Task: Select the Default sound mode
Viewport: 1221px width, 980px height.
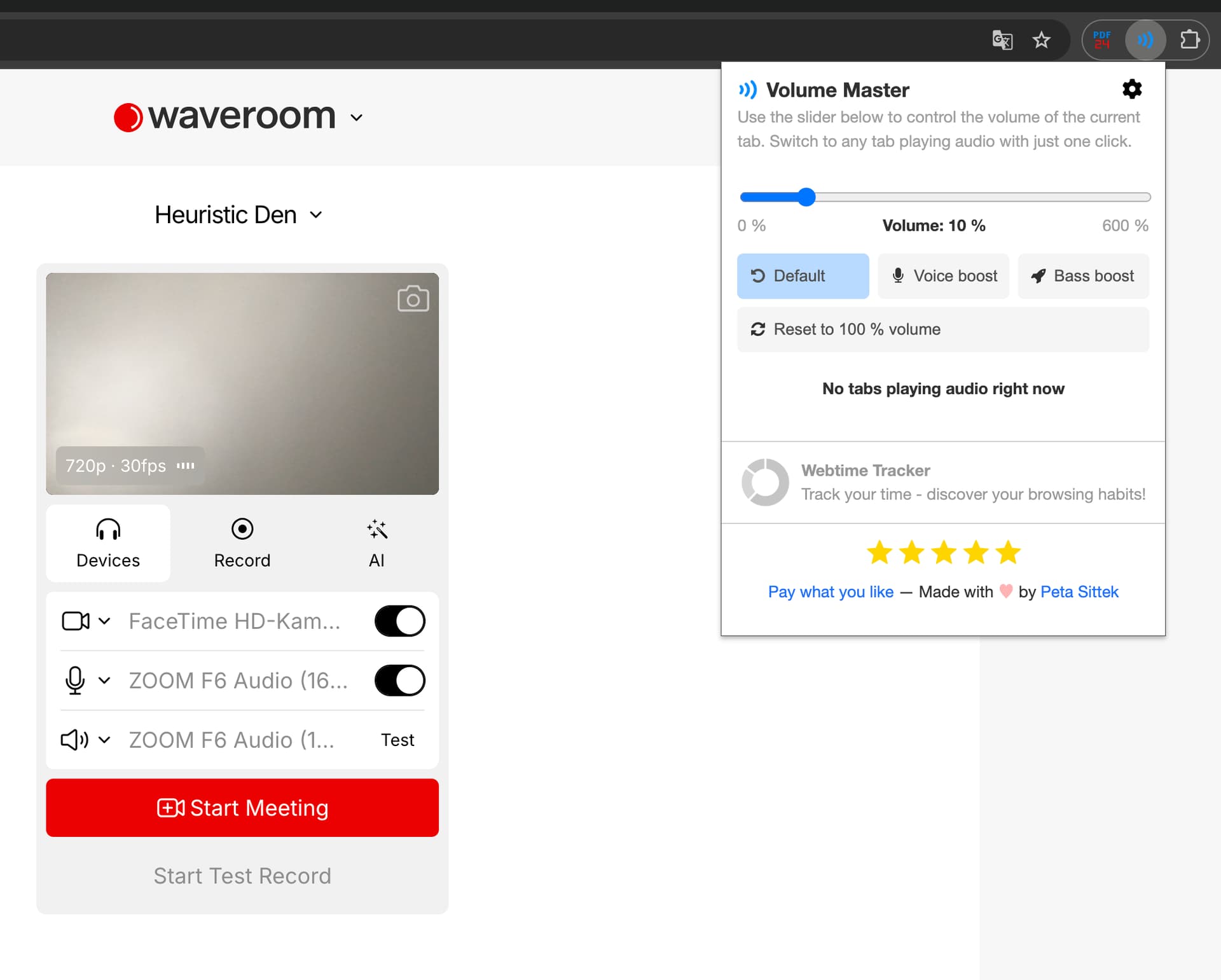Action: (803, 276)
